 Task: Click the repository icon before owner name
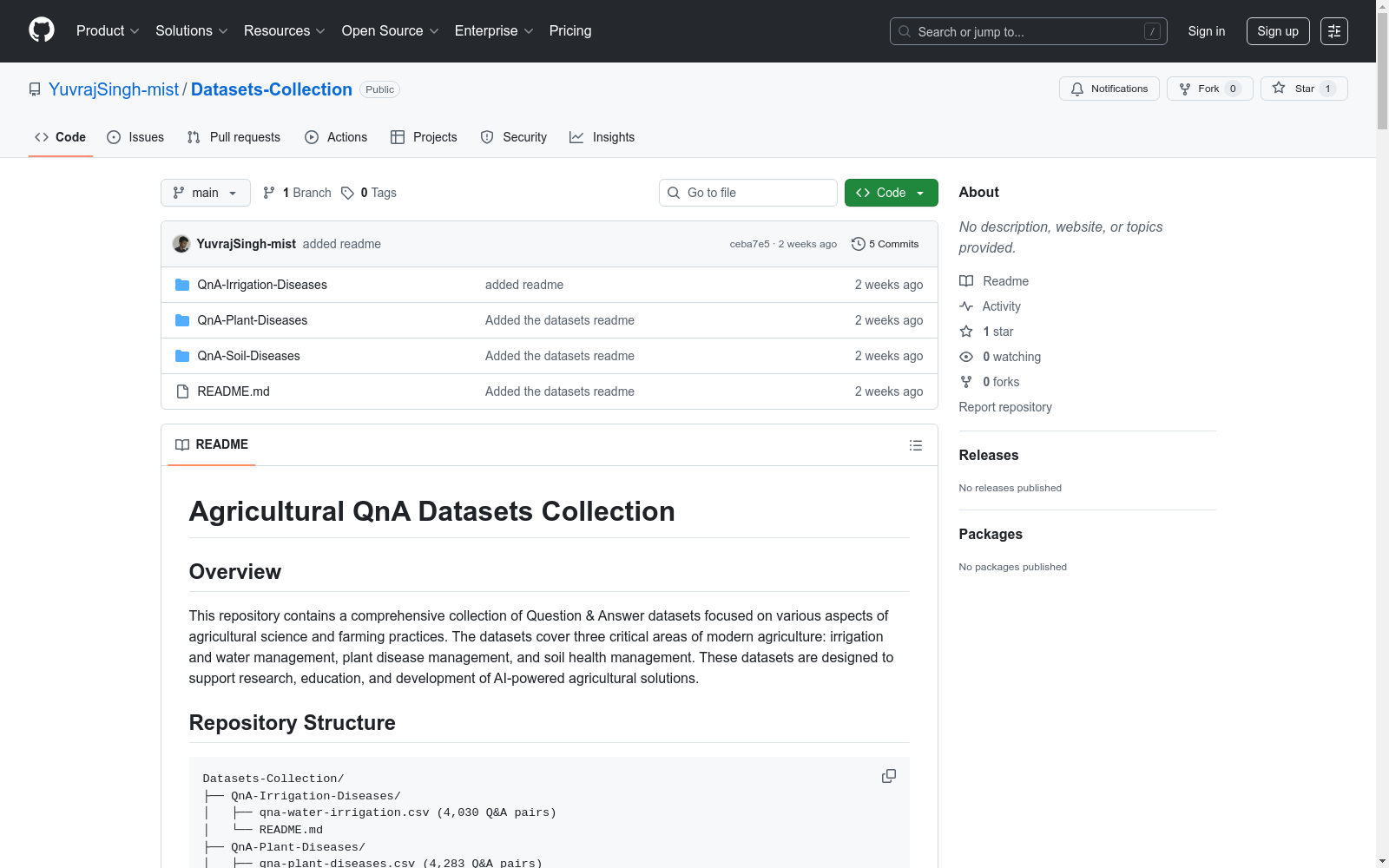click(x=35, y=89)
